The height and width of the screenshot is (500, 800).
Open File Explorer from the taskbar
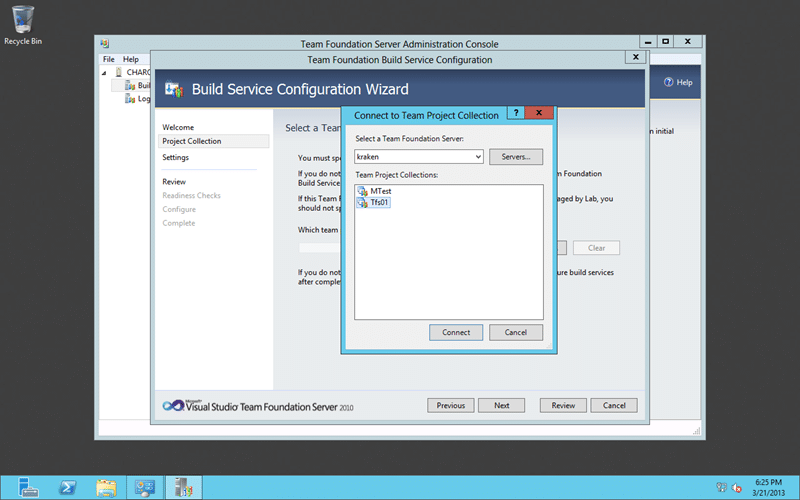click(x=106, y=488)
